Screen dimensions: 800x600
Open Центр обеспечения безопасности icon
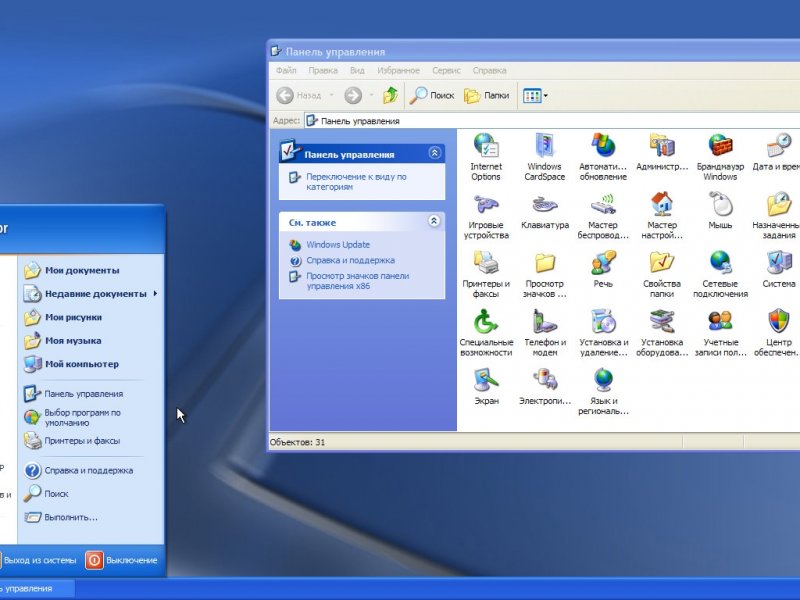coord(777,333)
